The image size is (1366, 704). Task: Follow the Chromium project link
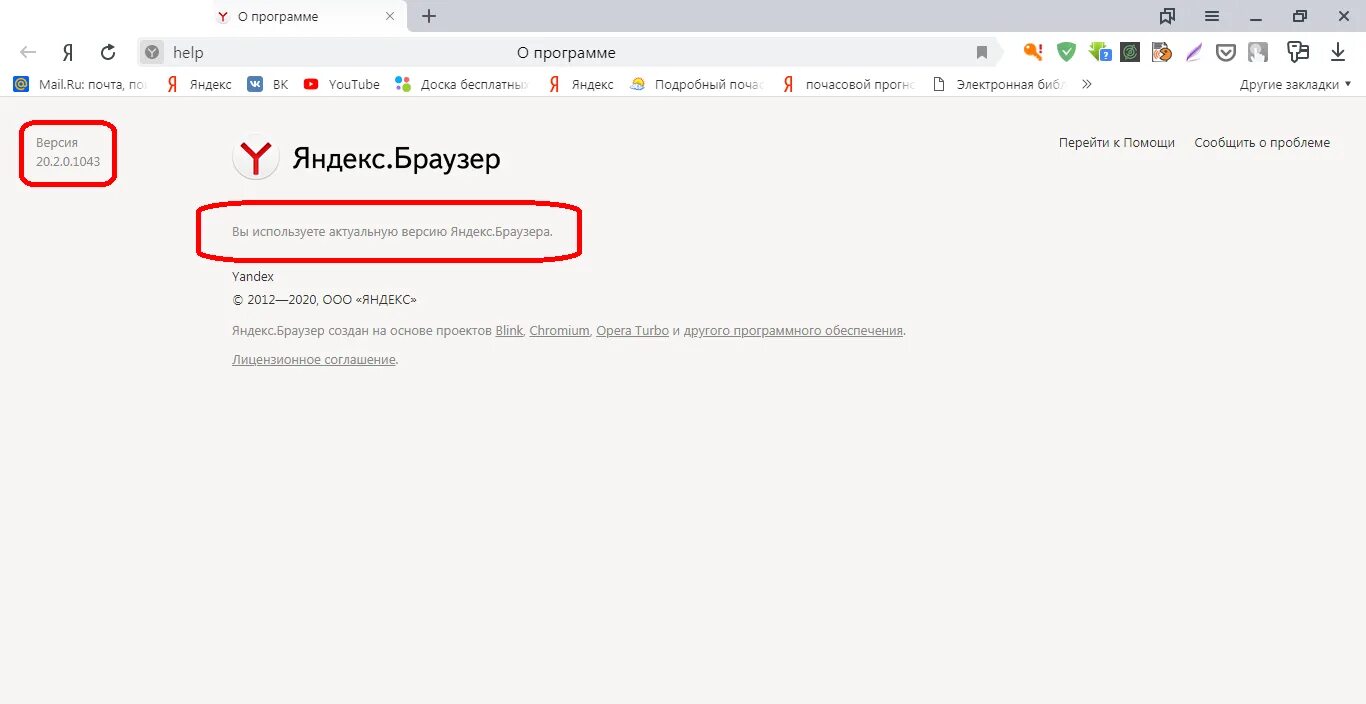[x=559, y=331]
